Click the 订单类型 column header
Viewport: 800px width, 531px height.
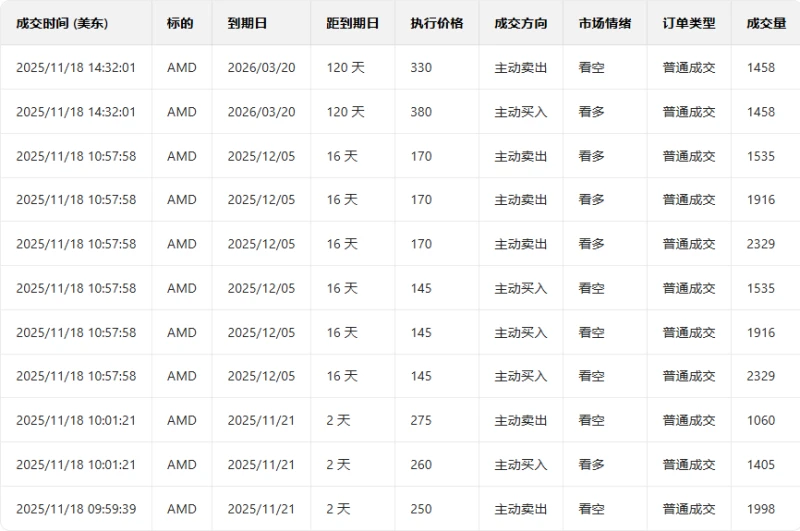click(x=689, y=23)
